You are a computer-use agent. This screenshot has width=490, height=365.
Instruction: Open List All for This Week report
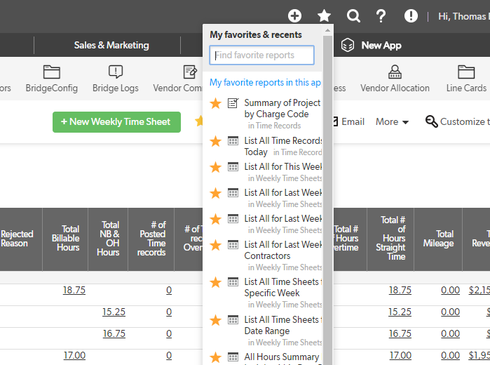point(283,167)
